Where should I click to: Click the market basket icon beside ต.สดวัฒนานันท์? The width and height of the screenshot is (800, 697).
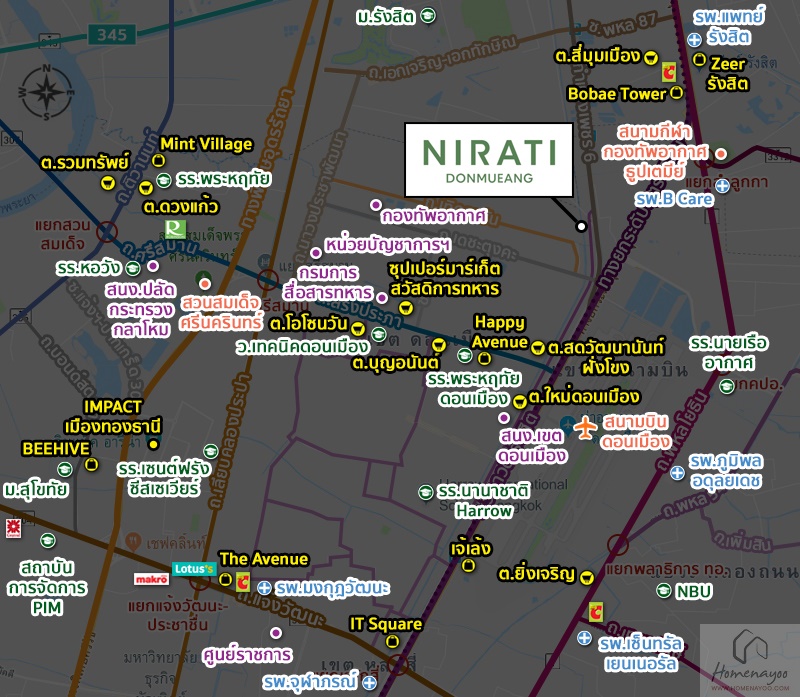[536, 348]
